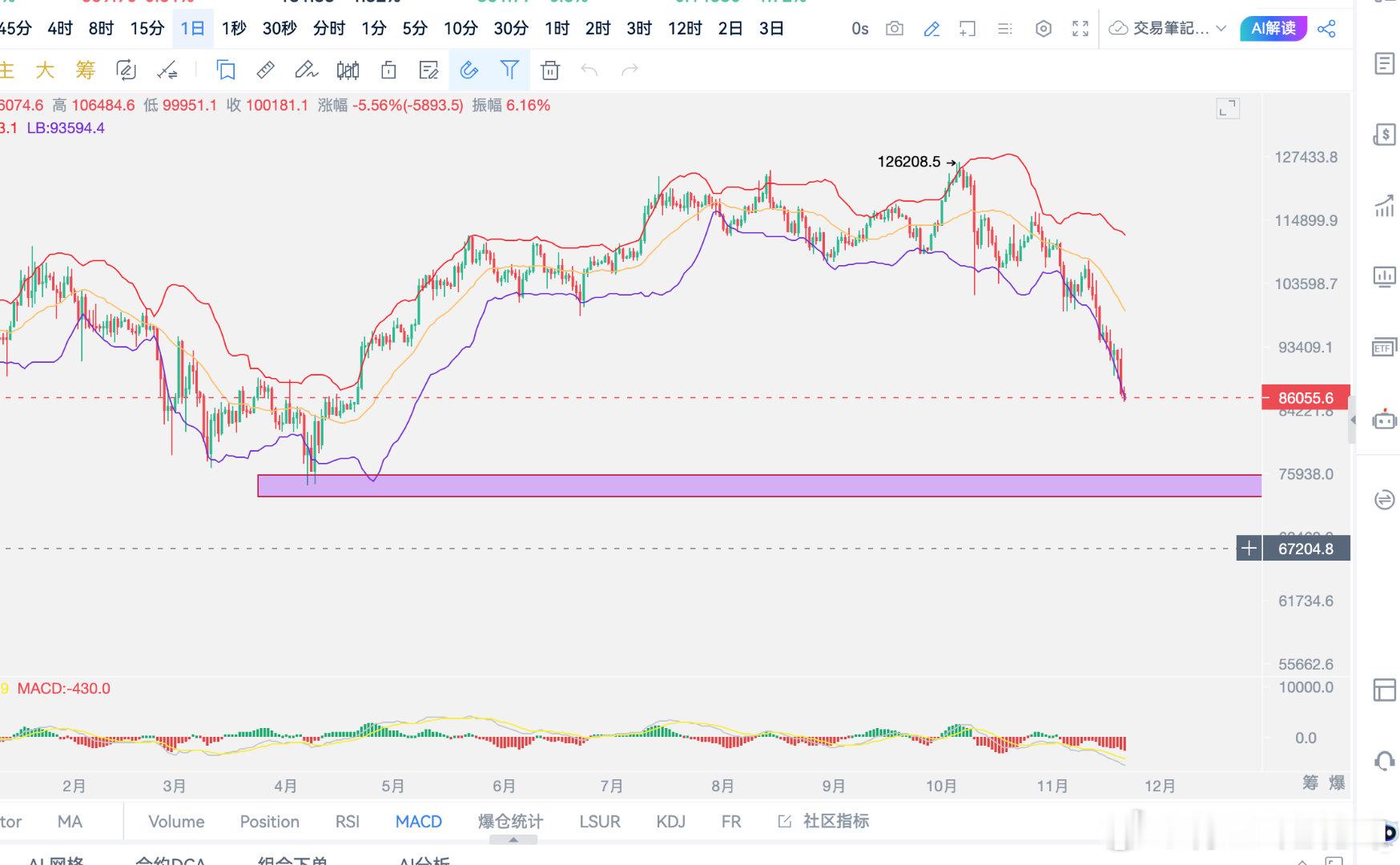Screen dimensions: 1400x865
Task: Toggle the drawing filter funnel
Action: (509, 70)
